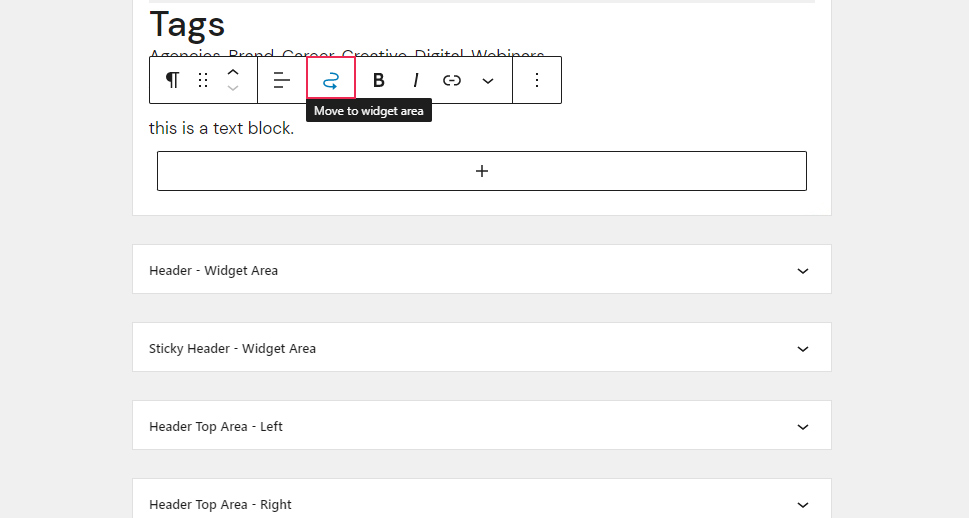This screenshot has height=518, width=969.
Task: Toggle italic formatting
Action: point(415,80)
